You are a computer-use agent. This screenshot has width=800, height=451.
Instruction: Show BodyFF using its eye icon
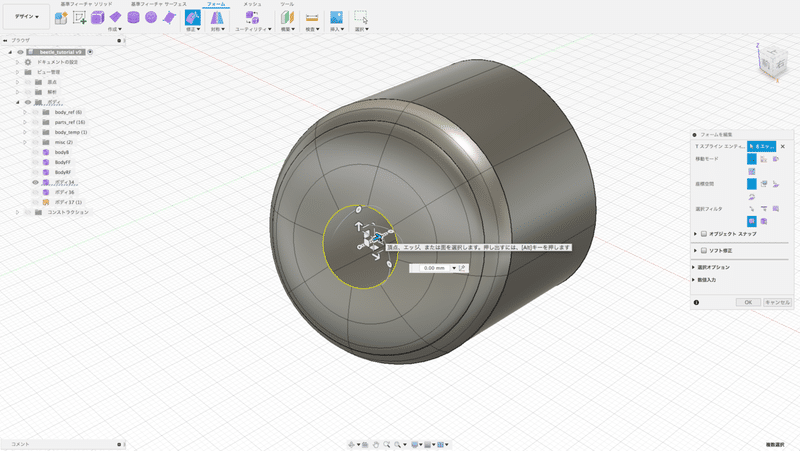(36, 162)
